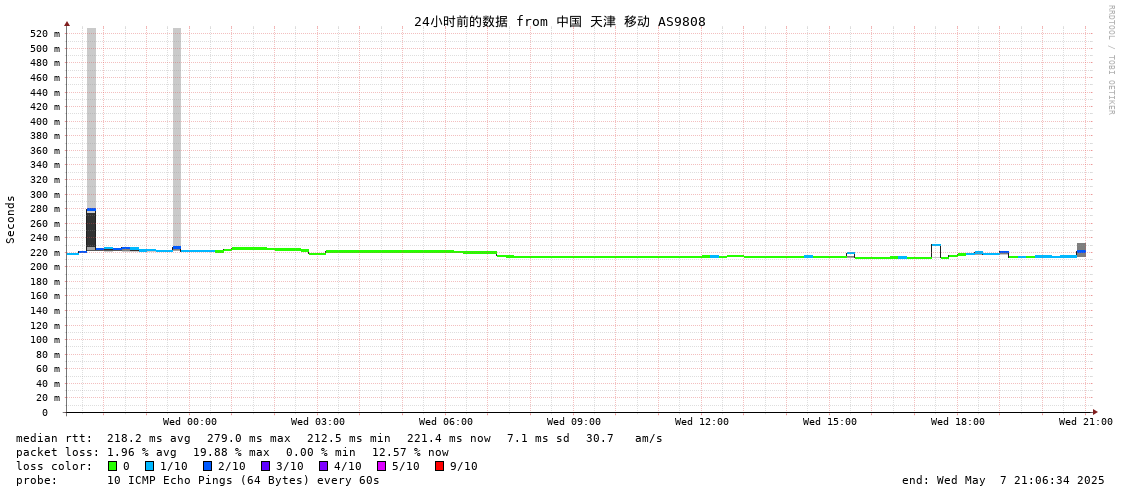Click the small white latency bump before Wed 18:00
Viewport: 1121px width, 494px height.
click(x=936, y=251)
